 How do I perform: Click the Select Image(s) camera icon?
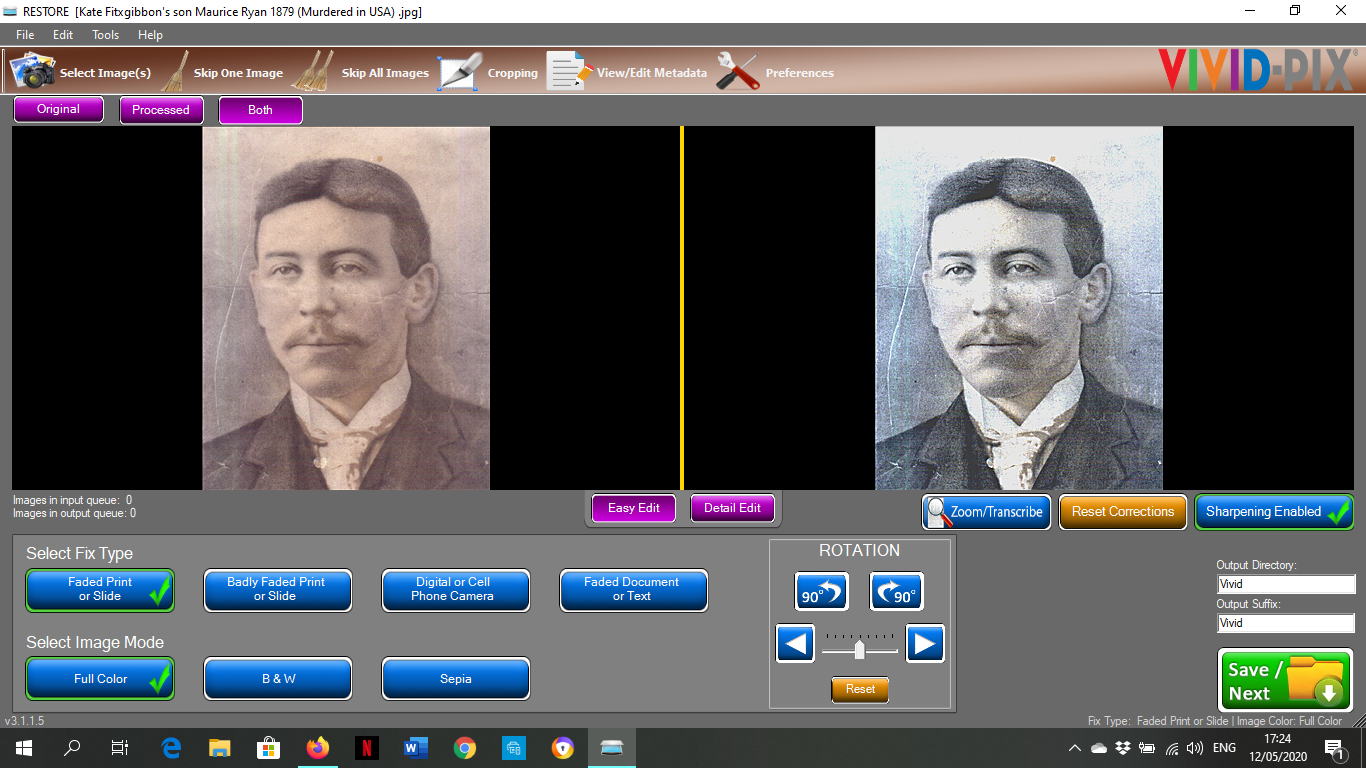click(32, 72)
